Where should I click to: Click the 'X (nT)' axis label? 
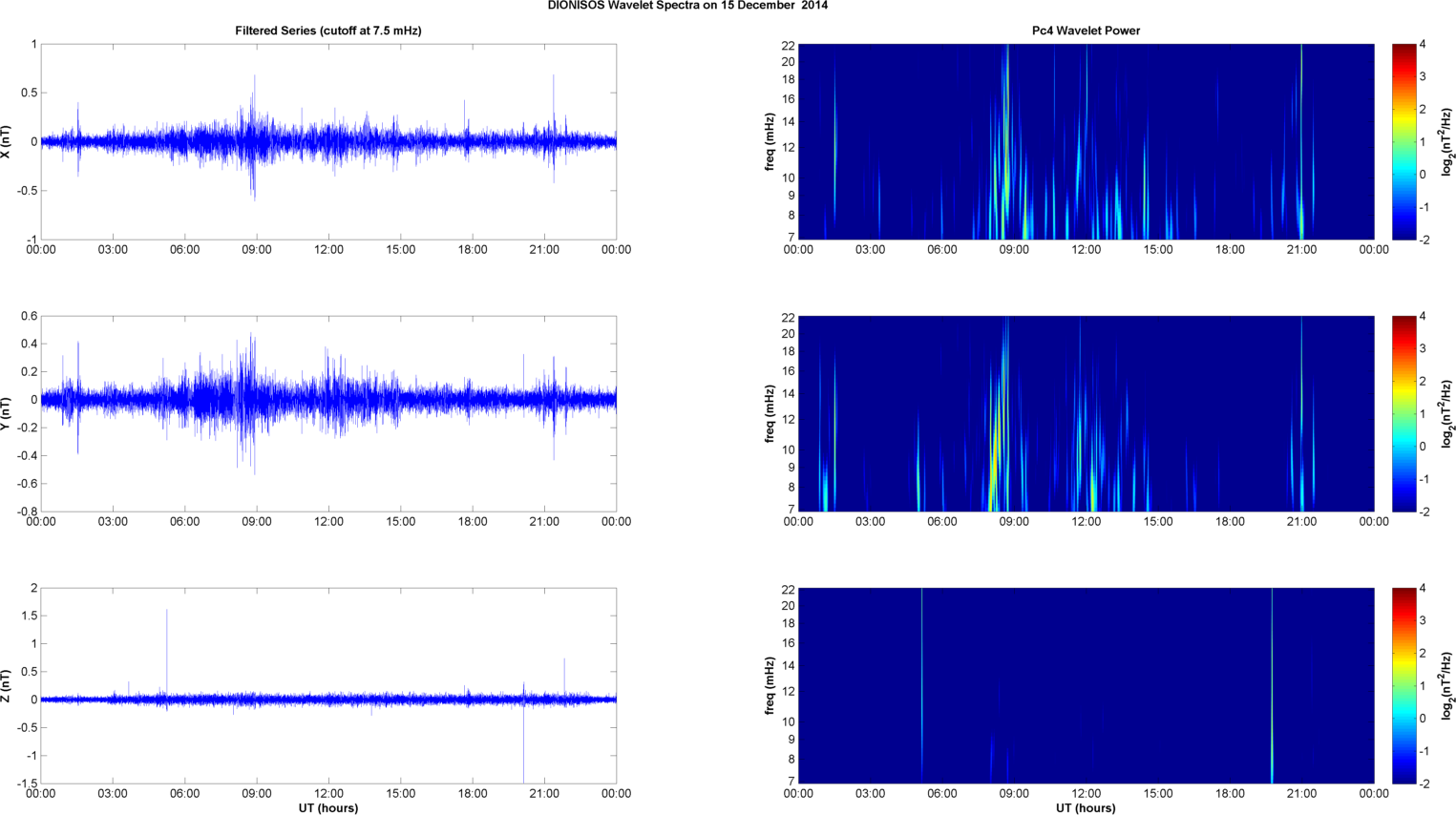point(7,141)
